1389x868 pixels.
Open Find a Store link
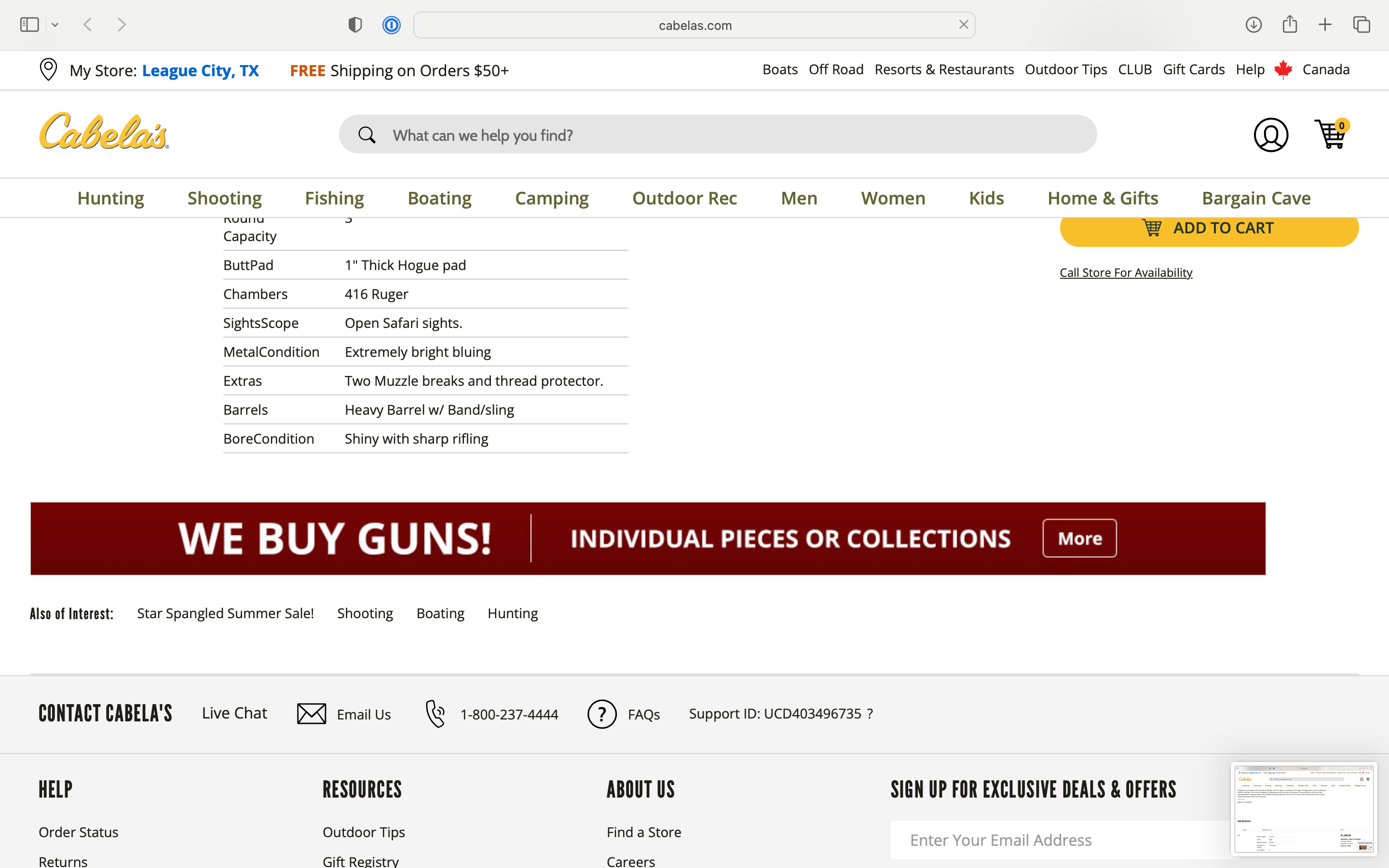[643, 832]
